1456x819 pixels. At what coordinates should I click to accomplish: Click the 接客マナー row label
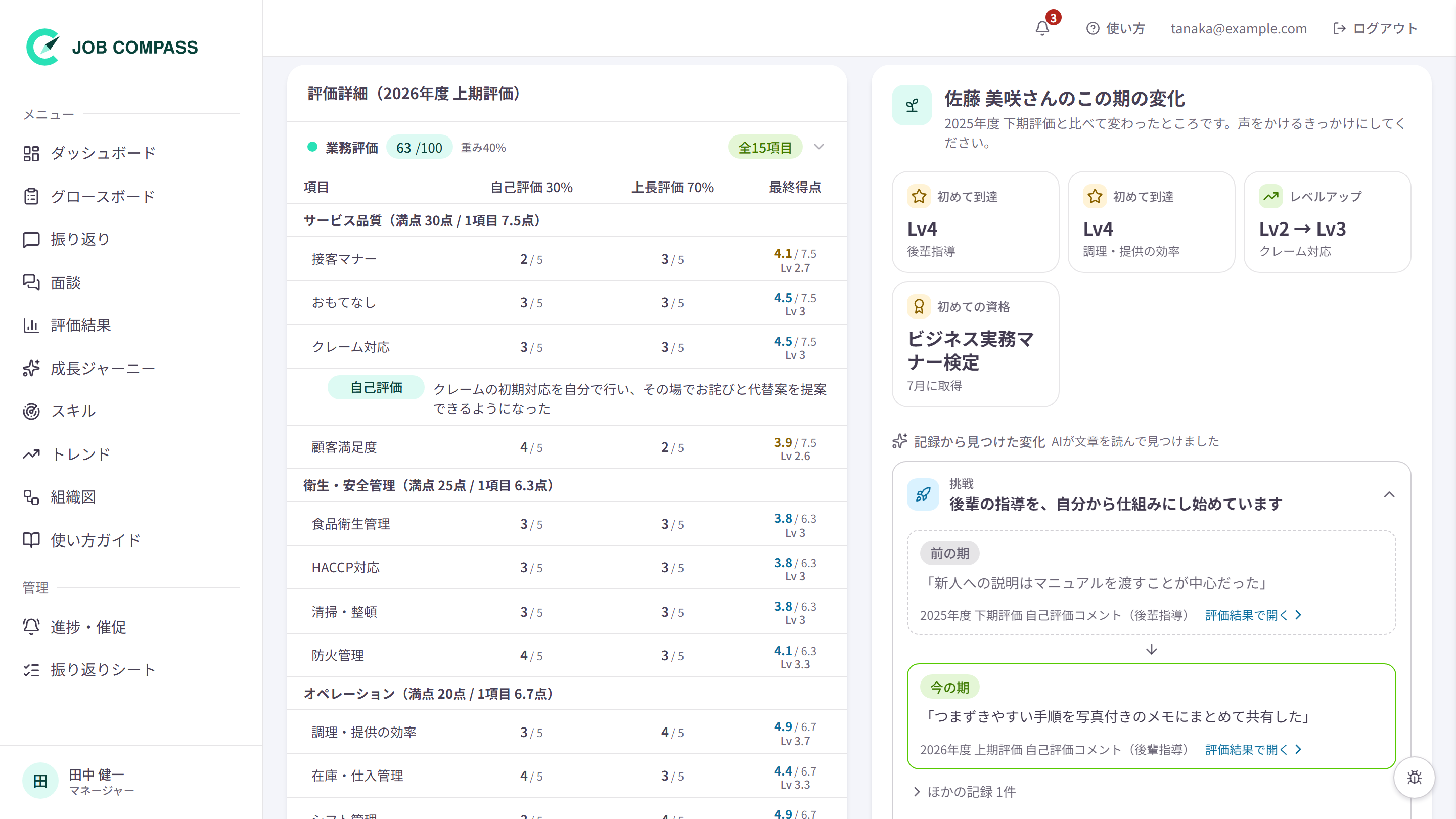[344, 259]
